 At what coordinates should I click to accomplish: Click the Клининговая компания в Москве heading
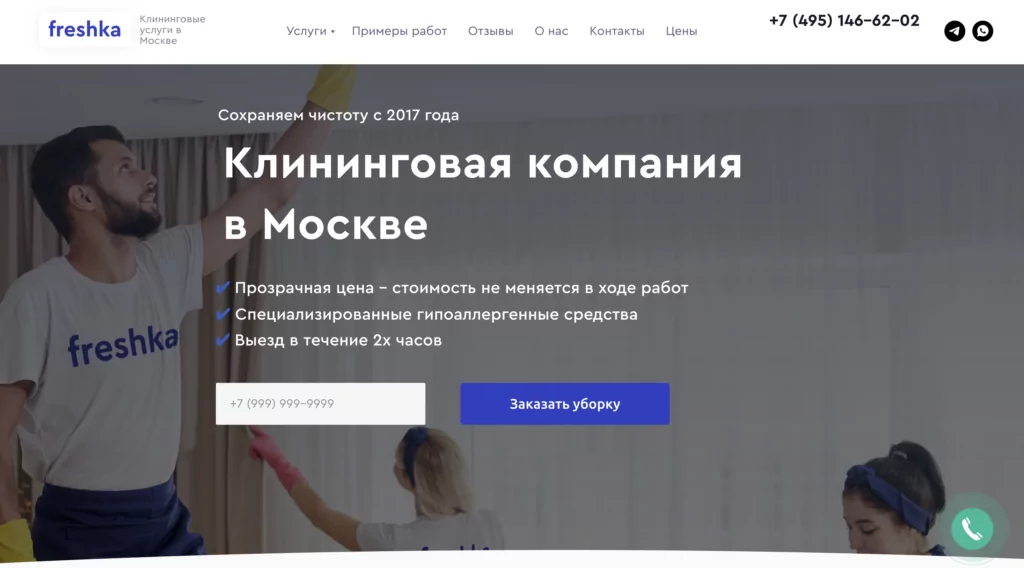[x=483, y=194]
